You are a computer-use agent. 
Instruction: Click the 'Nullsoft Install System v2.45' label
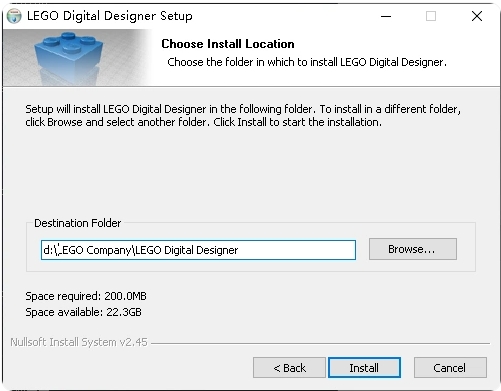point(79,342)
